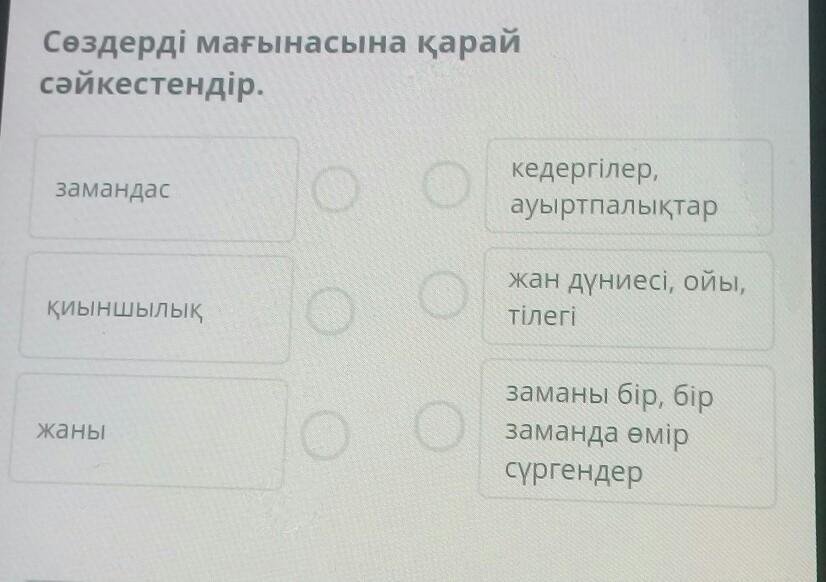Click the circle next to кедергілер, ауыртпалықтар
This screenshot has width=826, height=582.
(x=445, y=184)
